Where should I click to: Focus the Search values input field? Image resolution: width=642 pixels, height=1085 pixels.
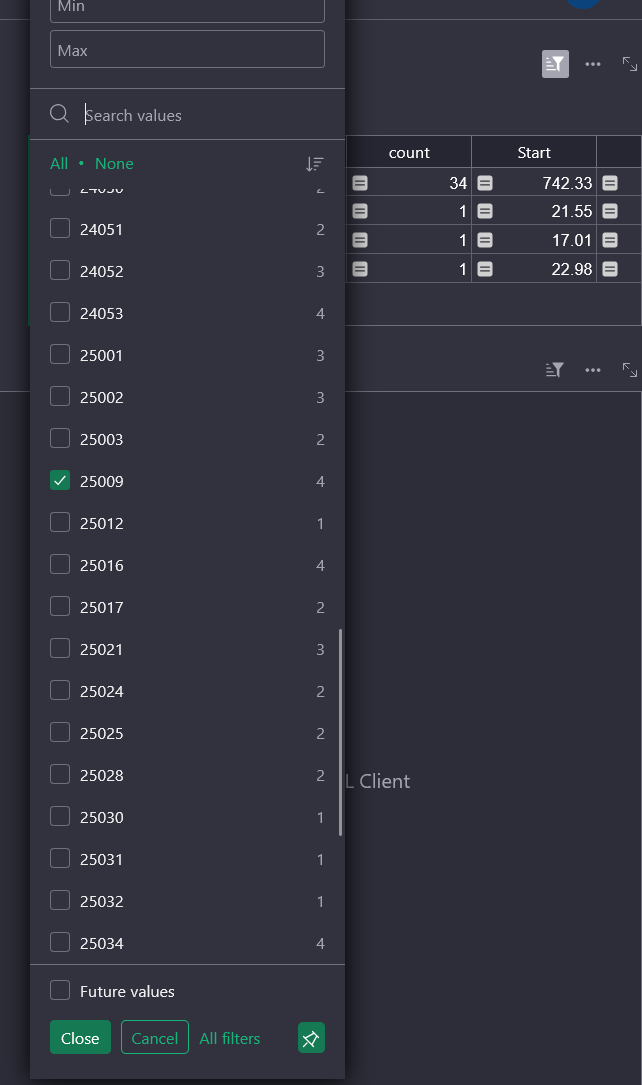click(200, 115)
